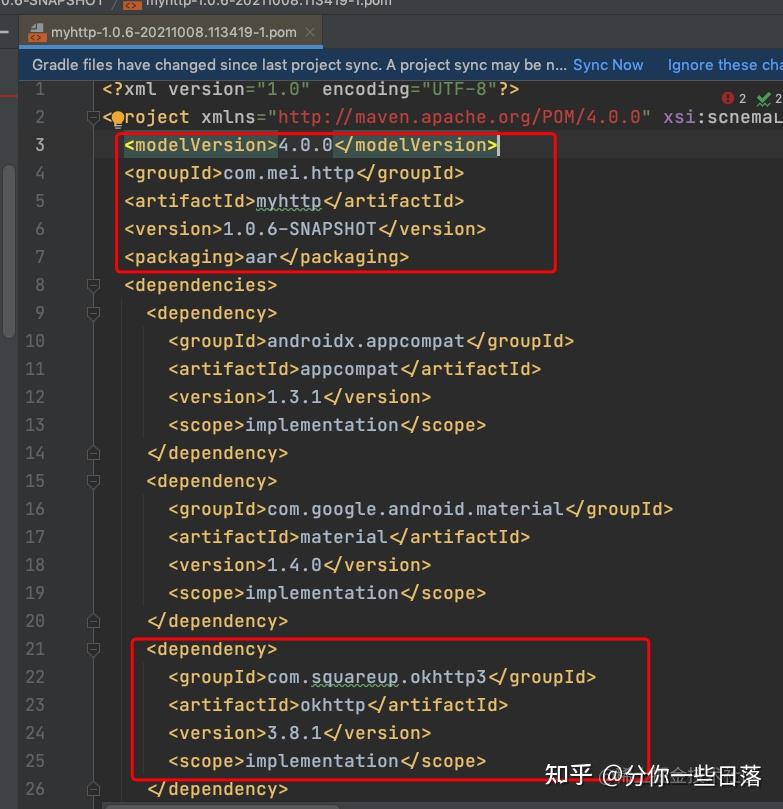Click the yellow intention lightbulb icon
The image size is (783, 809).
118,119
